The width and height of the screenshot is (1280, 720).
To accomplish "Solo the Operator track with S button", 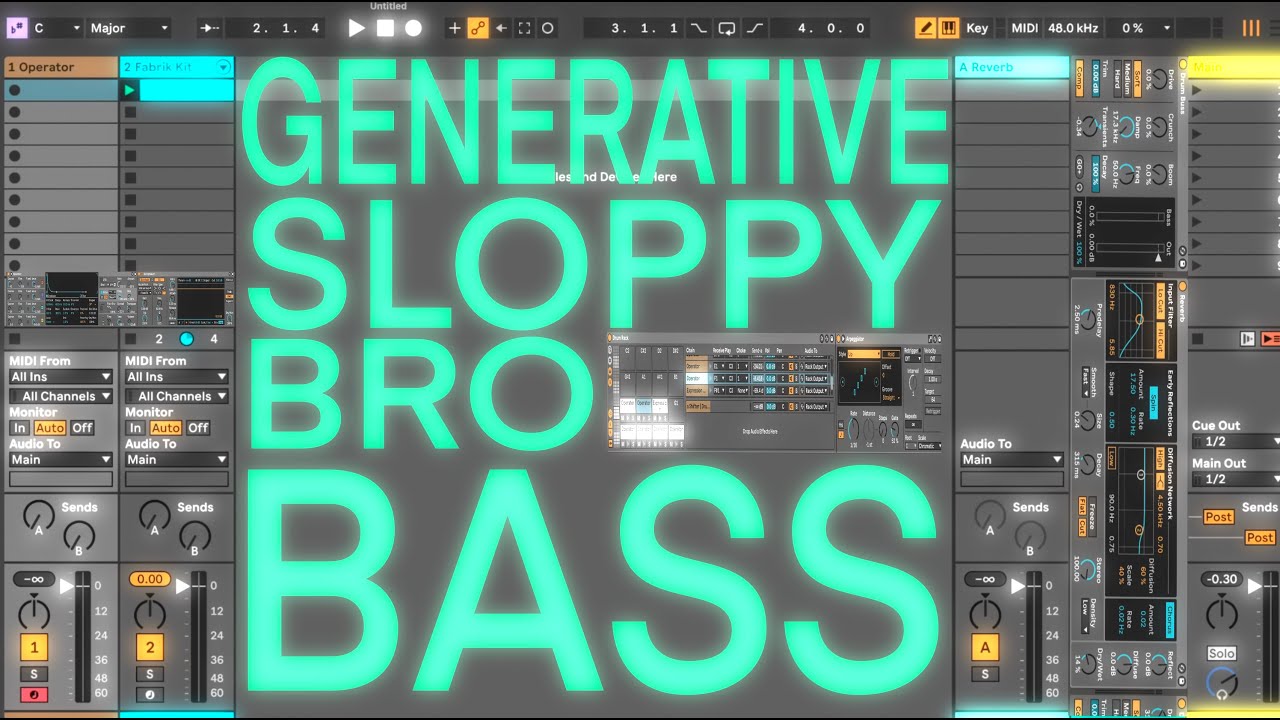I will point(34,674).
